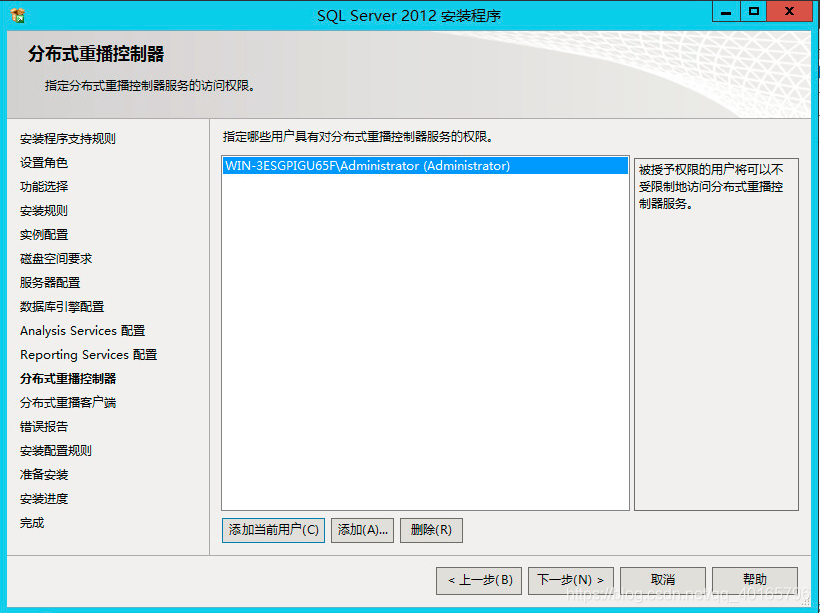Click the subtitle 指定分布式重播控制器服务的访问权限
Screen dimensions: 820x613
150,86
